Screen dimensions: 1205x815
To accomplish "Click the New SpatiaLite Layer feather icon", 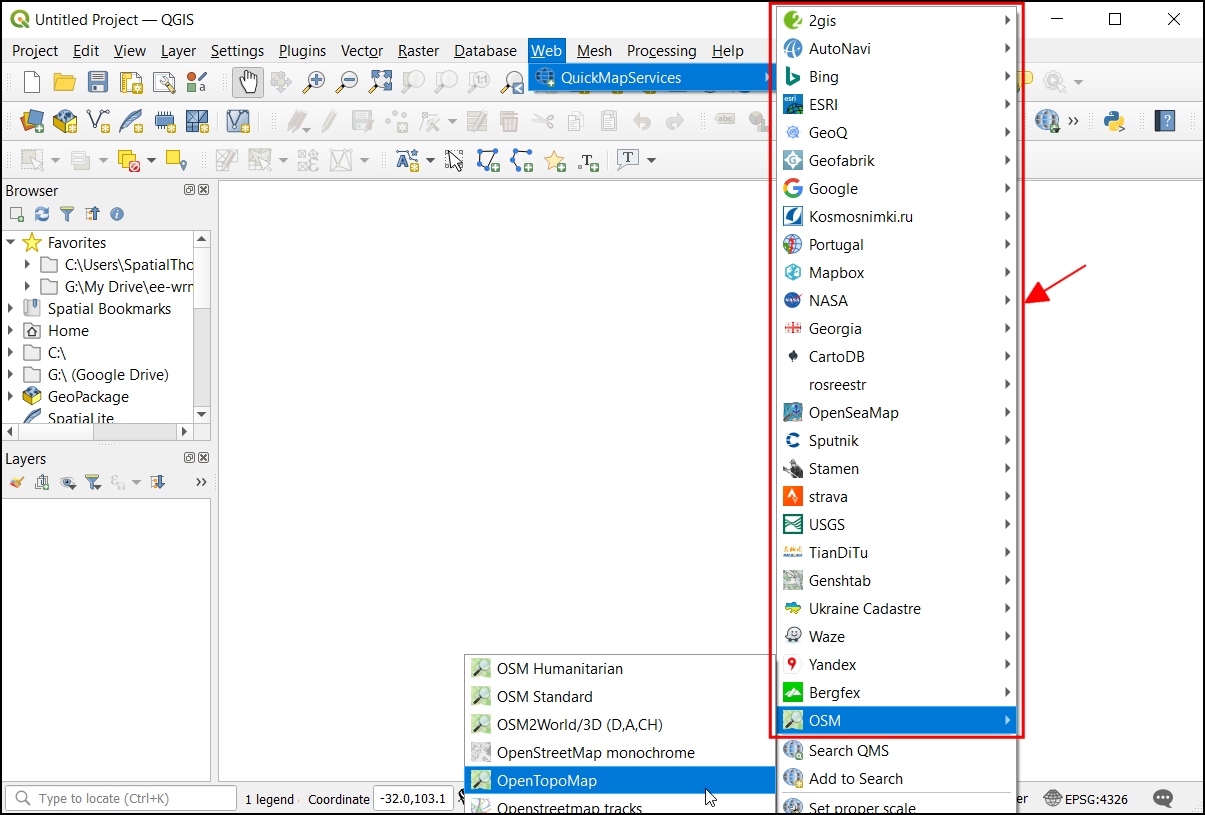I will click(131, 121).
